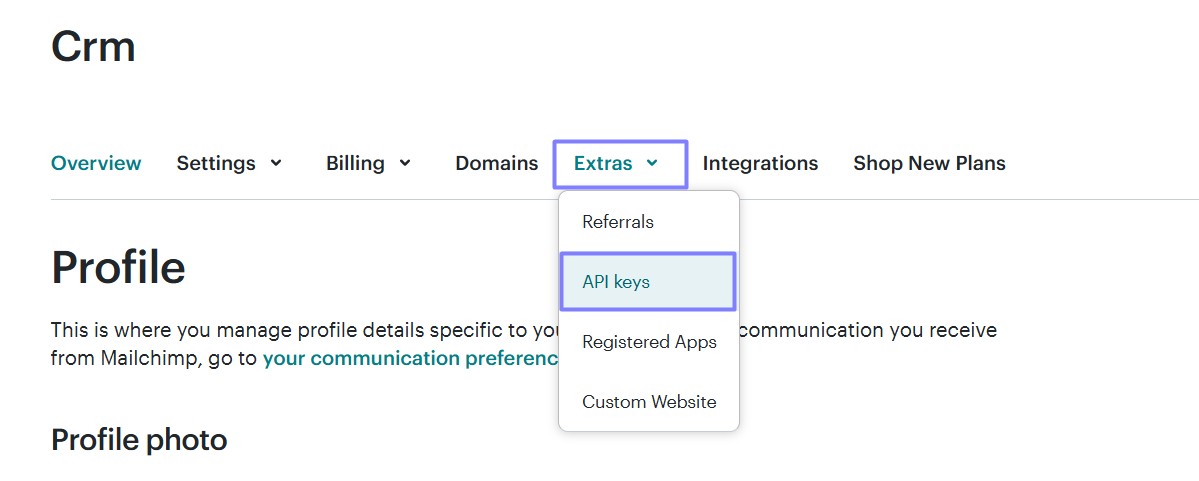This screenshot has width=1199, height=481.
Task: Click the Profile page heading
Action: pos(118,268)
